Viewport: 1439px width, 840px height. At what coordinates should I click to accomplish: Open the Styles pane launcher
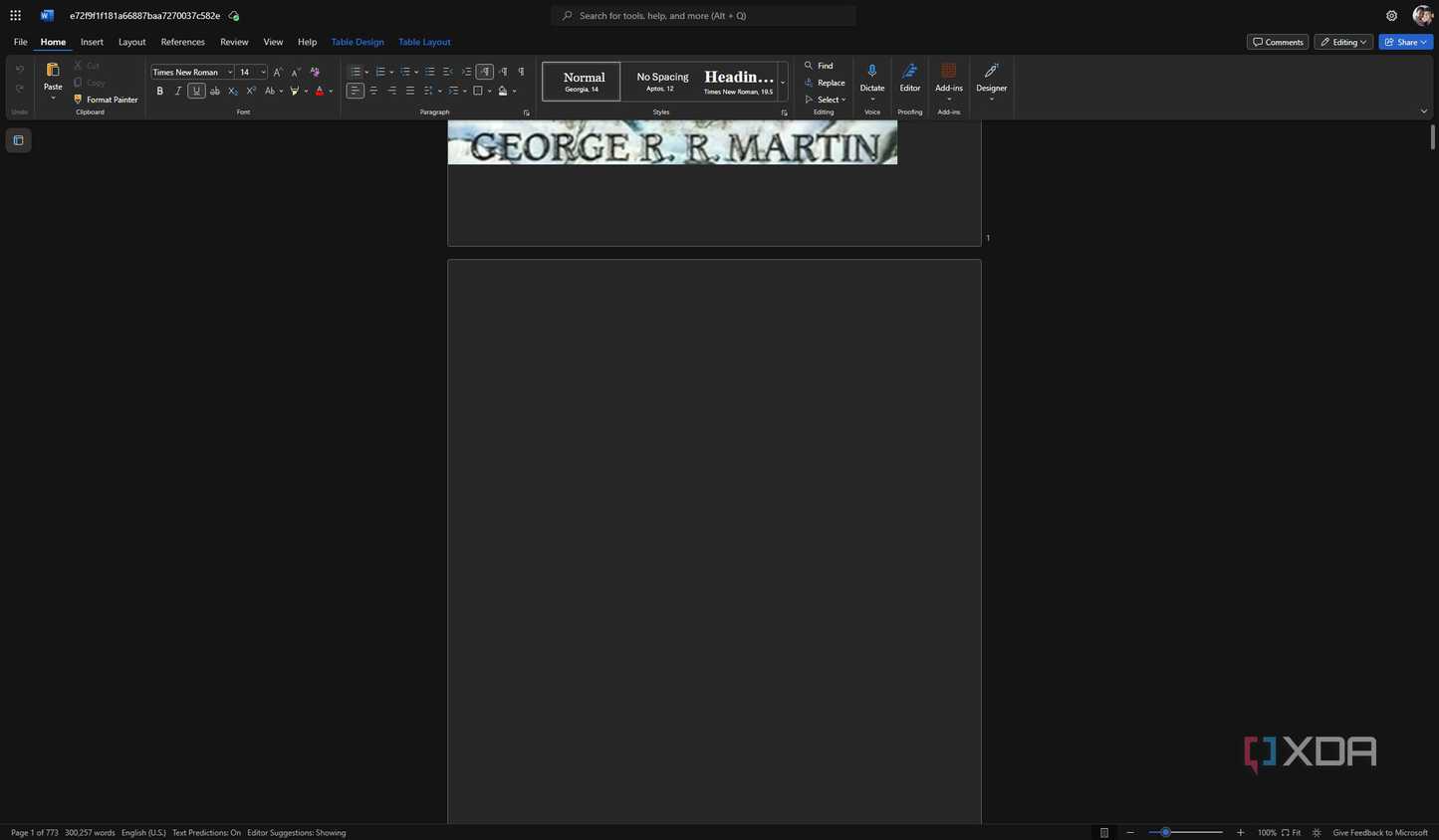784,112
